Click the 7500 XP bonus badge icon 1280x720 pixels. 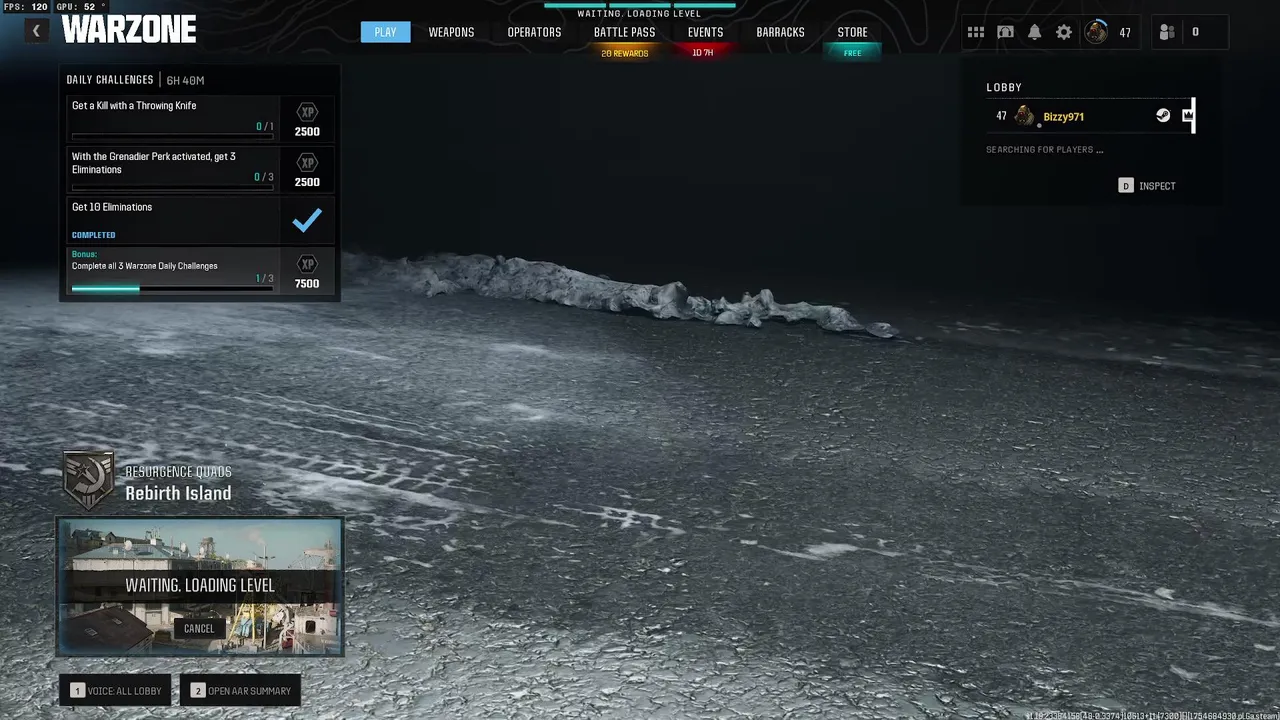[307, 264]
